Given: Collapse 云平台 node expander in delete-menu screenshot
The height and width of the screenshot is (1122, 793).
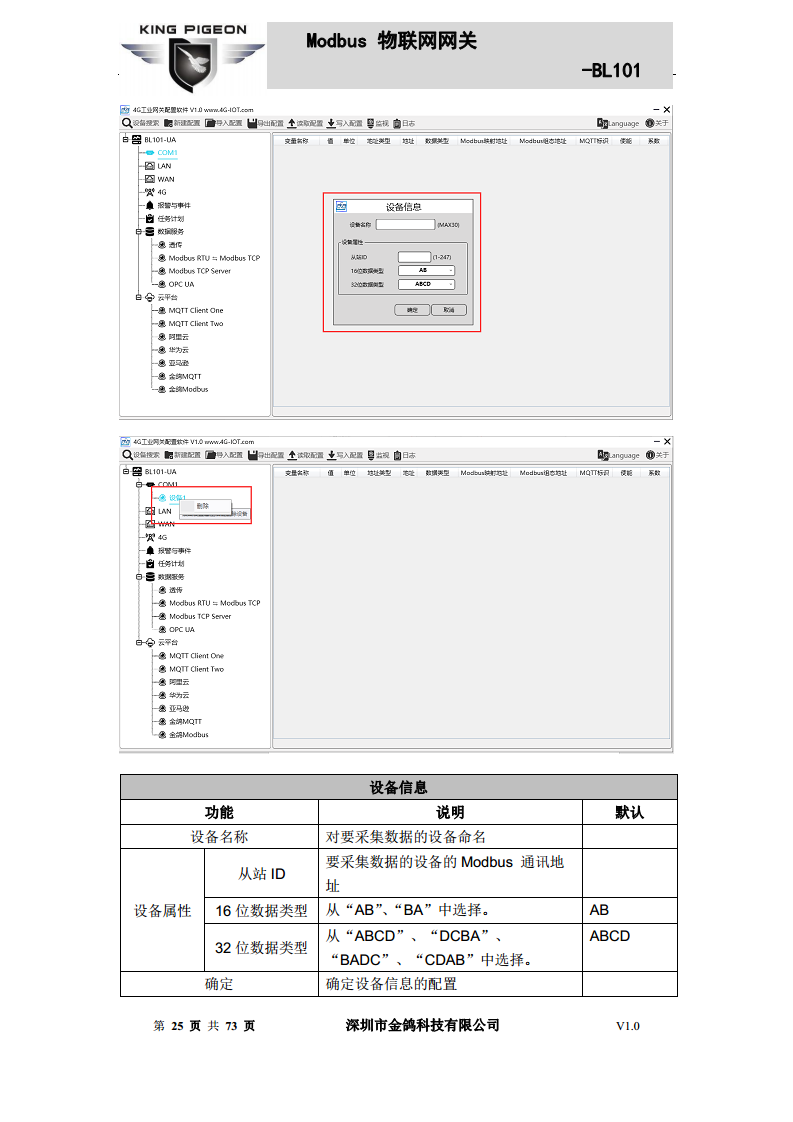Looking at the screenshot, I should click(x=140, y=643).
